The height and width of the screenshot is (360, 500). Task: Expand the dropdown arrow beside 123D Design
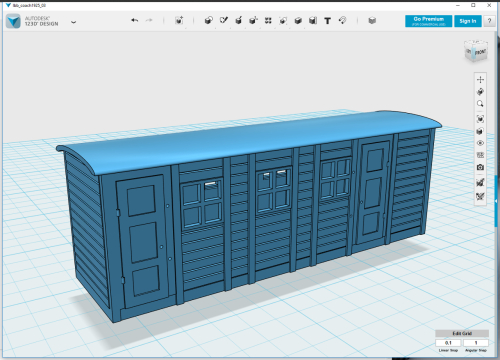(74, 22)
